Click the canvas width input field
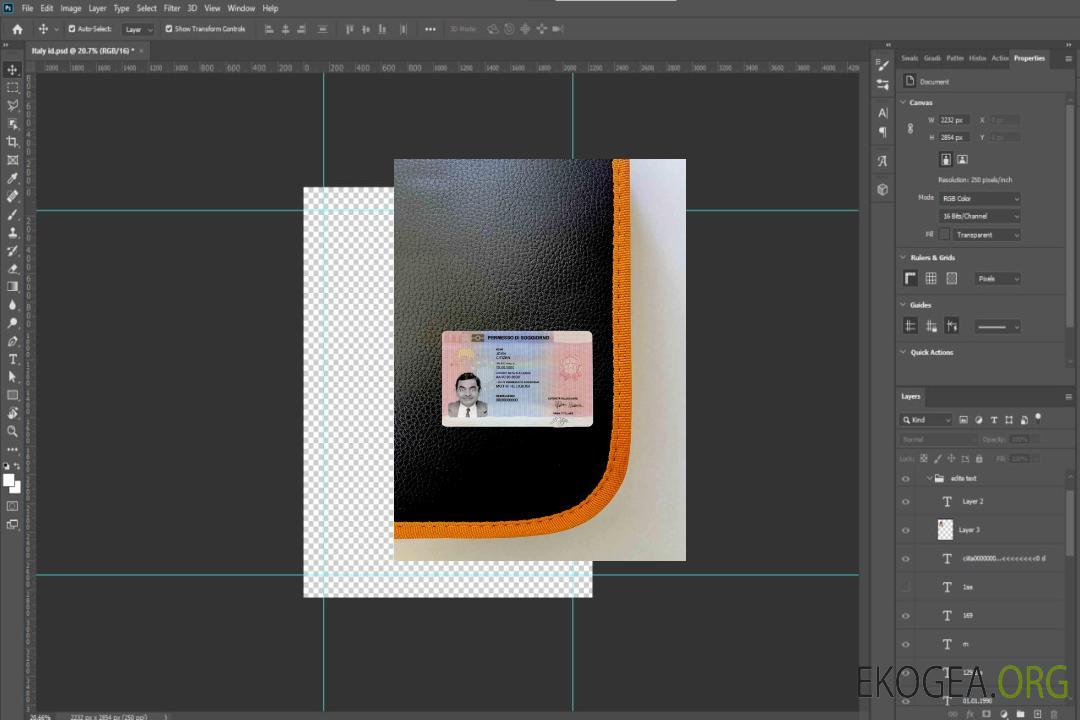Viewport: 1080px width, 720px height. coord(953,120)
